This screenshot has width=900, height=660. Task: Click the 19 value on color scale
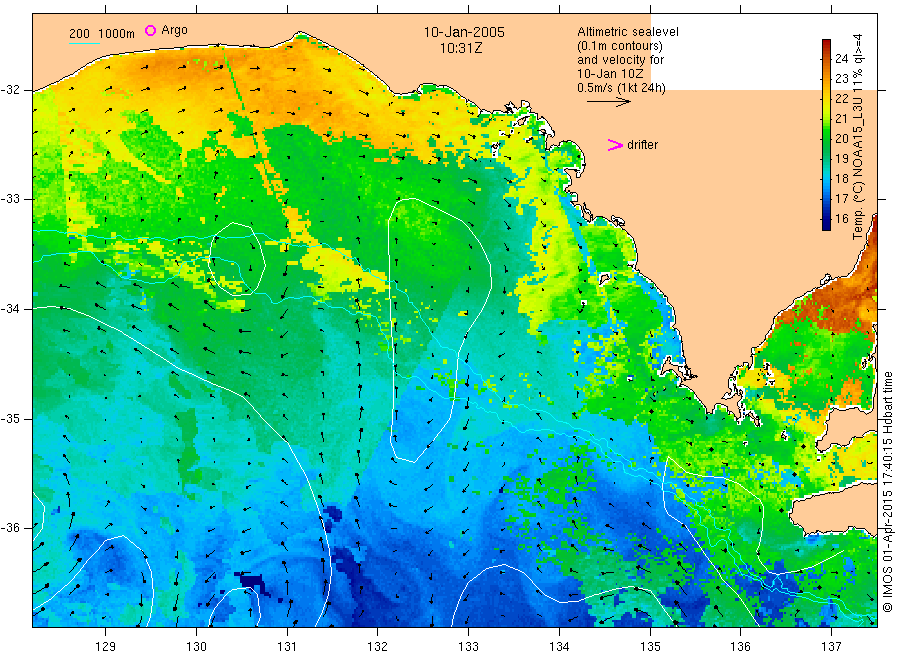(841, 158)
